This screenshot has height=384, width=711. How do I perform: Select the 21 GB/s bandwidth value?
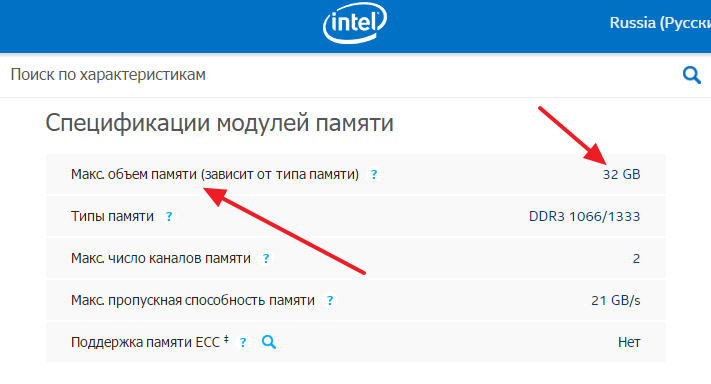click(616, 300)
